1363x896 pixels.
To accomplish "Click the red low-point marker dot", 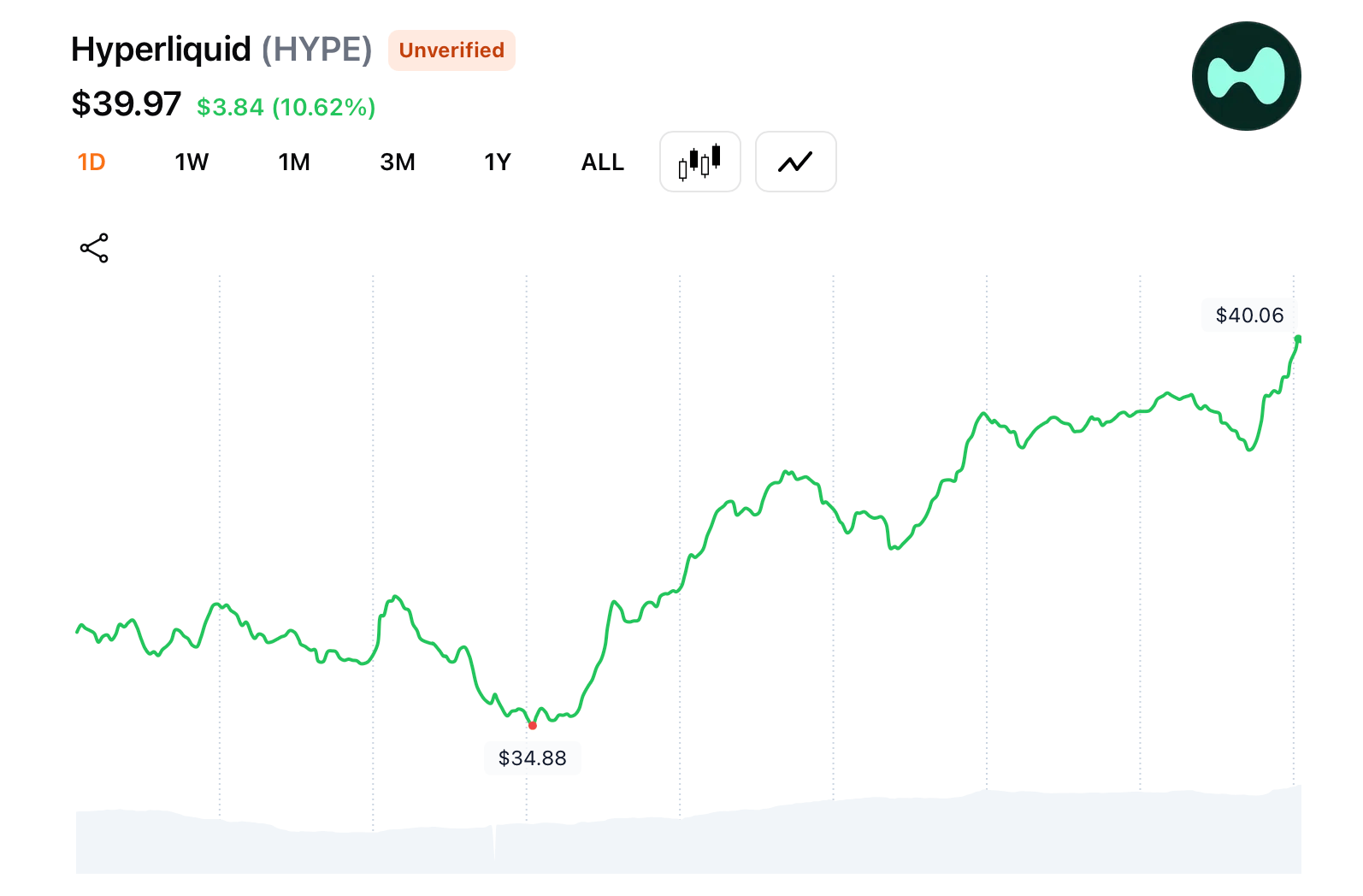I will (533, 726).
